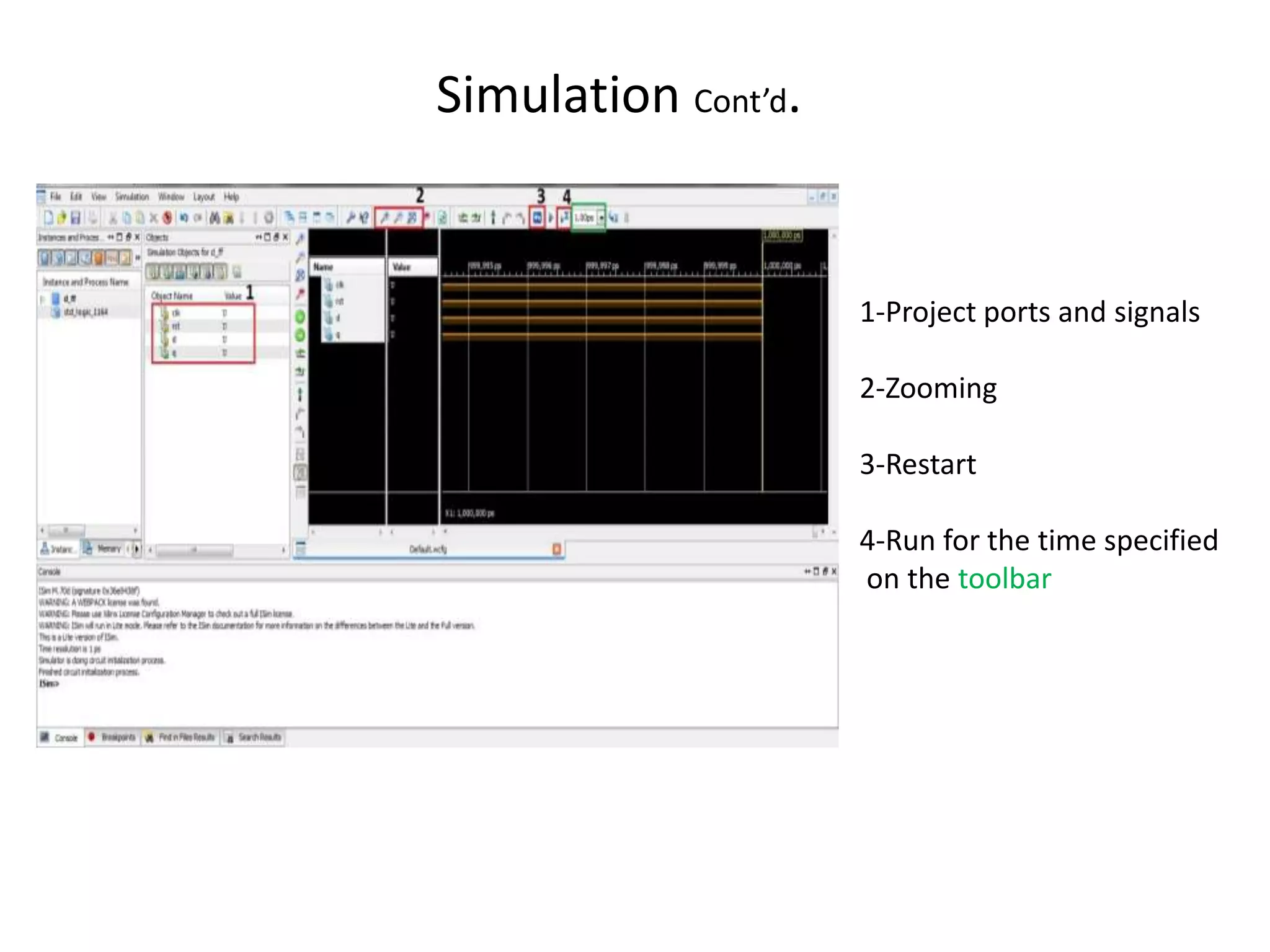
Task: Click the Save icon in toolbar
Action: 76,218
